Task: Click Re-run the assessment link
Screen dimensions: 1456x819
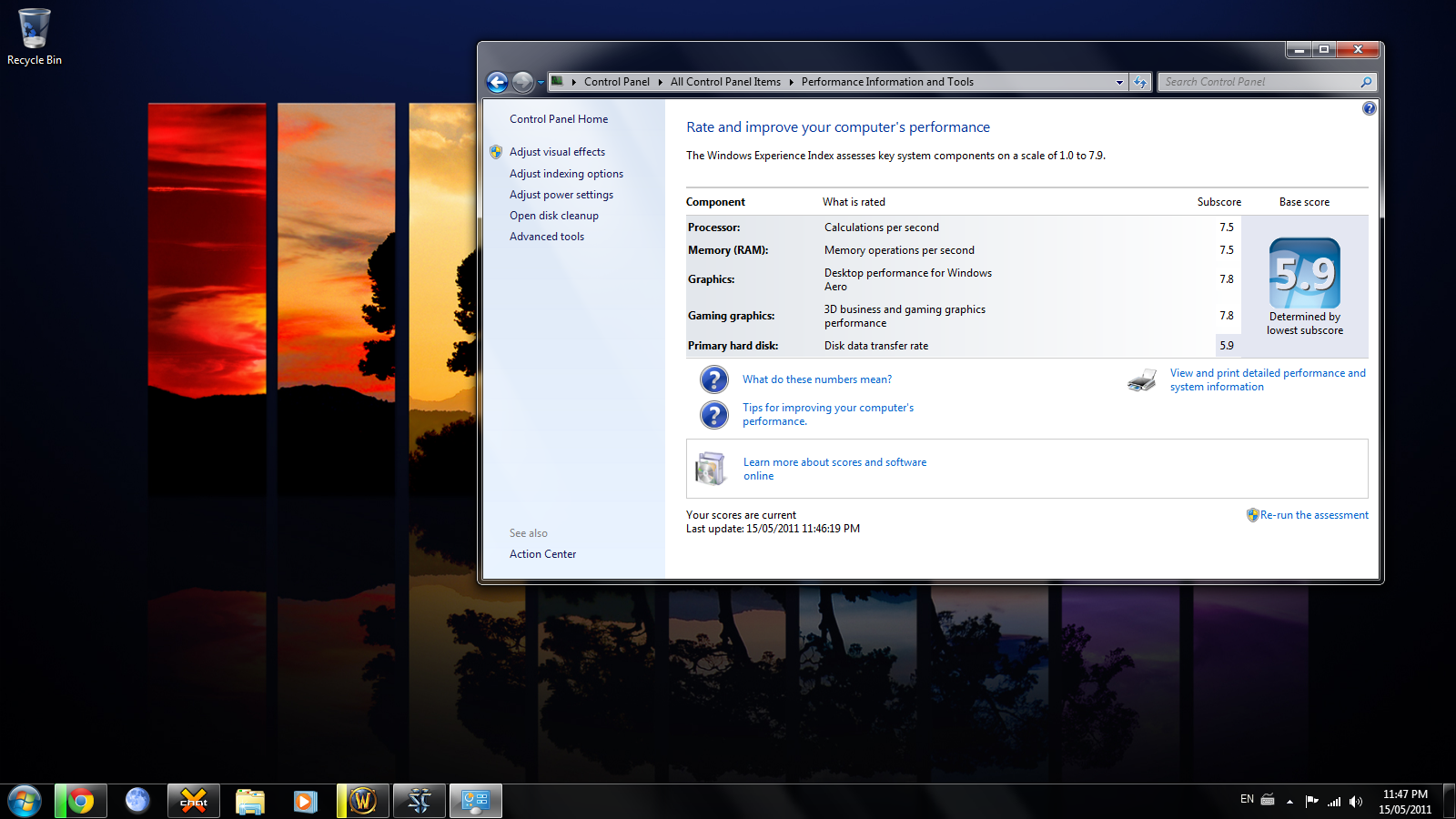Action: point(1313,515)
